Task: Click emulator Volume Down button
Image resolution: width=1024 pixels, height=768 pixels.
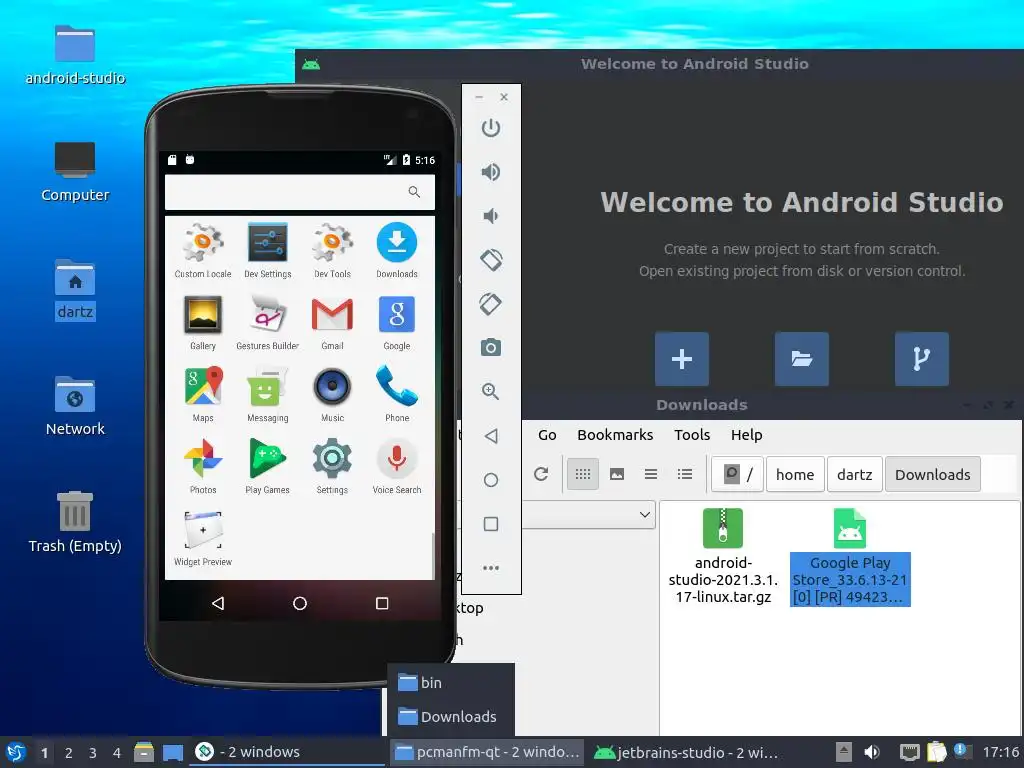Action: [x=491, y=216]
